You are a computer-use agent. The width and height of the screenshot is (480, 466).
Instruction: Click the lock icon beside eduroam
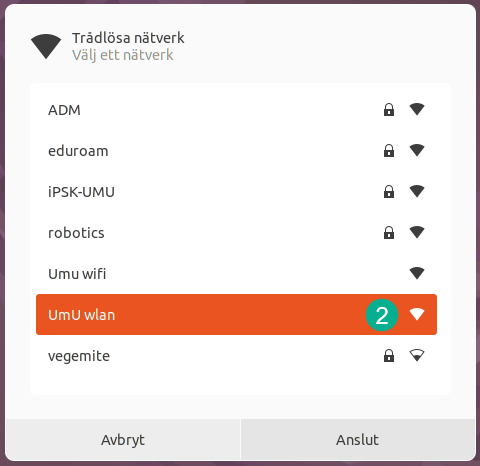point(389,151)
